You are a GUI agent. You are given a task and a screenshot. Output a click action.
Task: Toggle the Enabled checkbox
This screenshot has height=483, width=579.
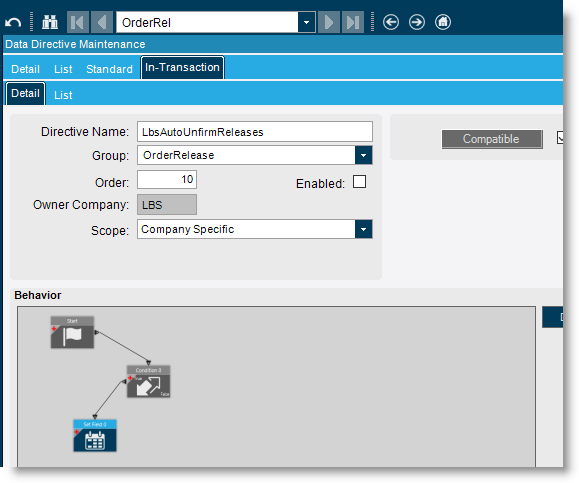359,182
